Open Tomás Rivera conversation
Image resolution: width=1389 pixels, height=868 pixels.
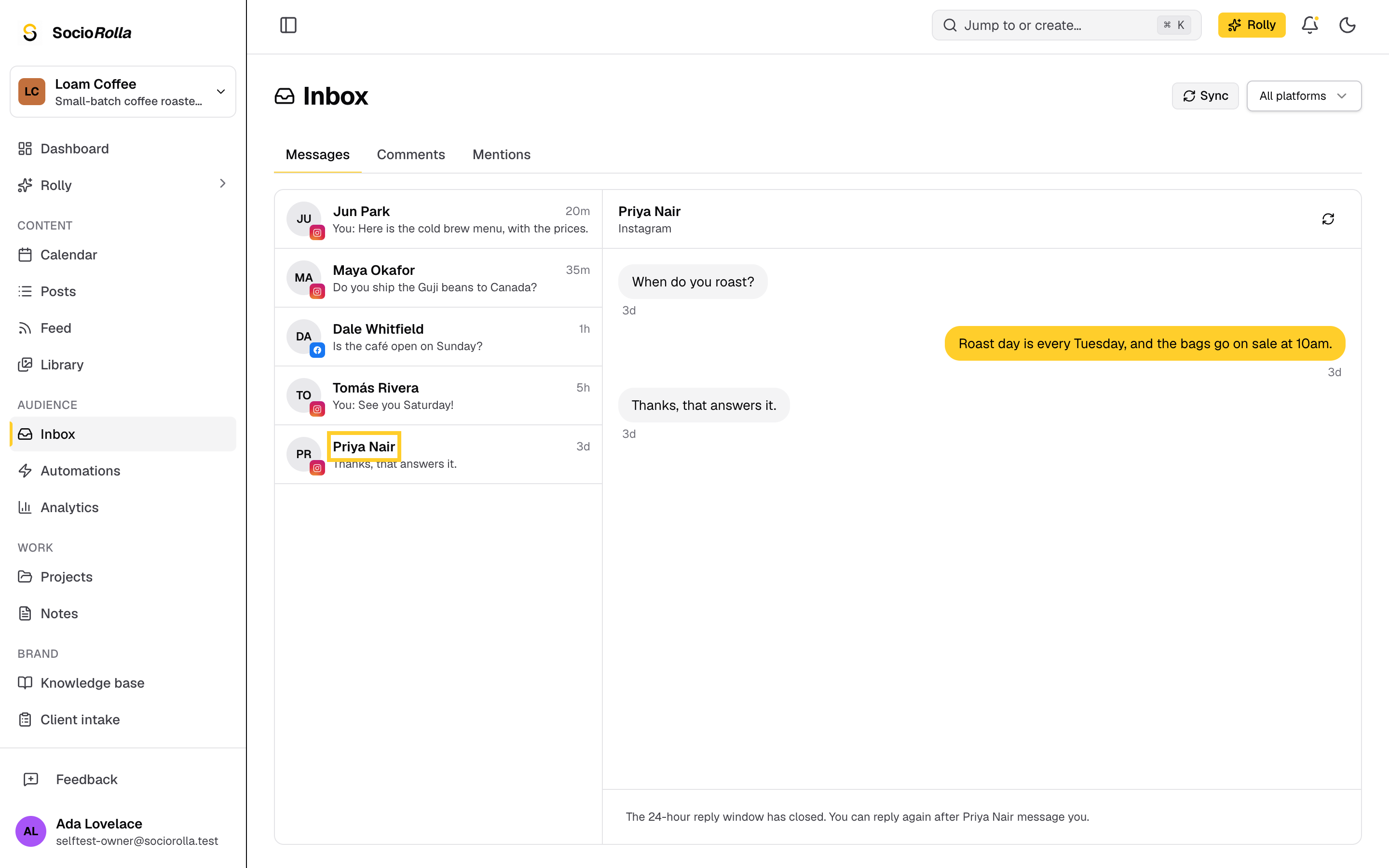438,395
